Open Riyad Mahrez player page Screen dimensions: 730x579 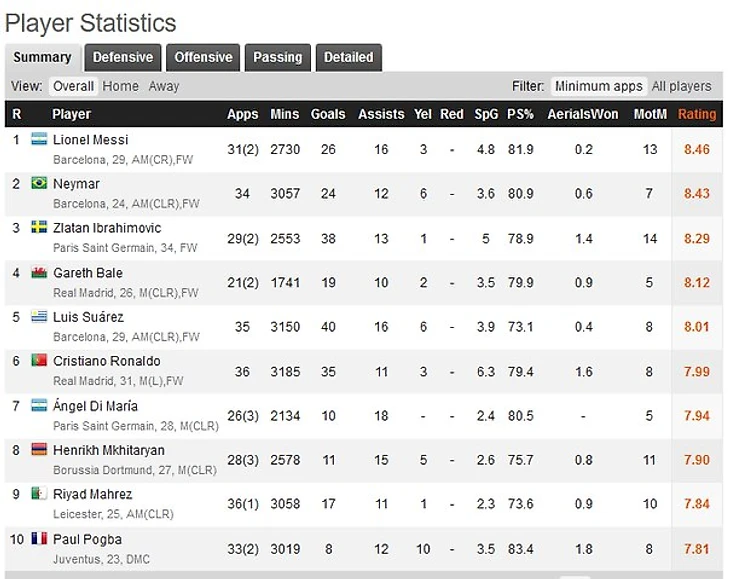(x=92, y=494)
